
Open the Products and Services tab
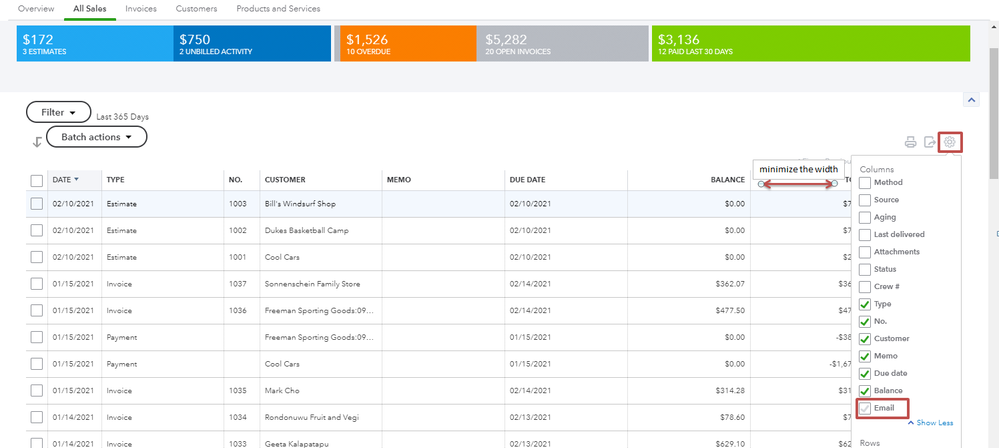click(x=278, y=9)
